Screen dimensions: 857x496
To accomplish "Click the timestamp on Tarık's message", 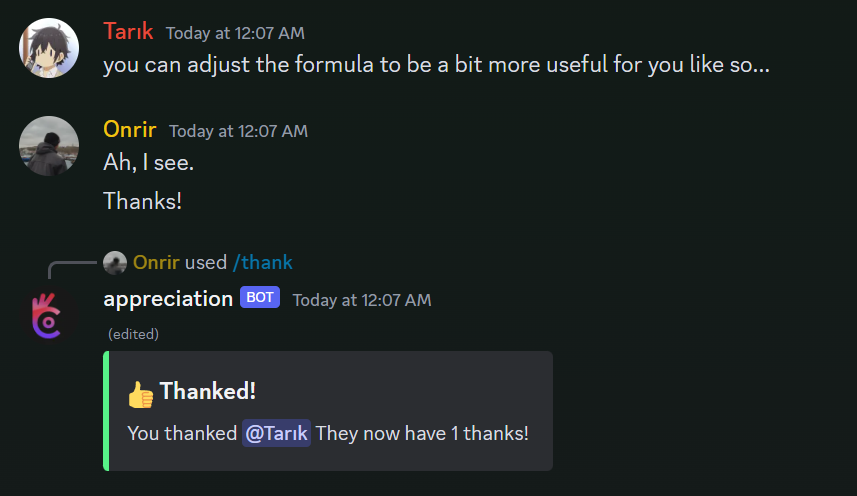I will [x=235, y=33].
